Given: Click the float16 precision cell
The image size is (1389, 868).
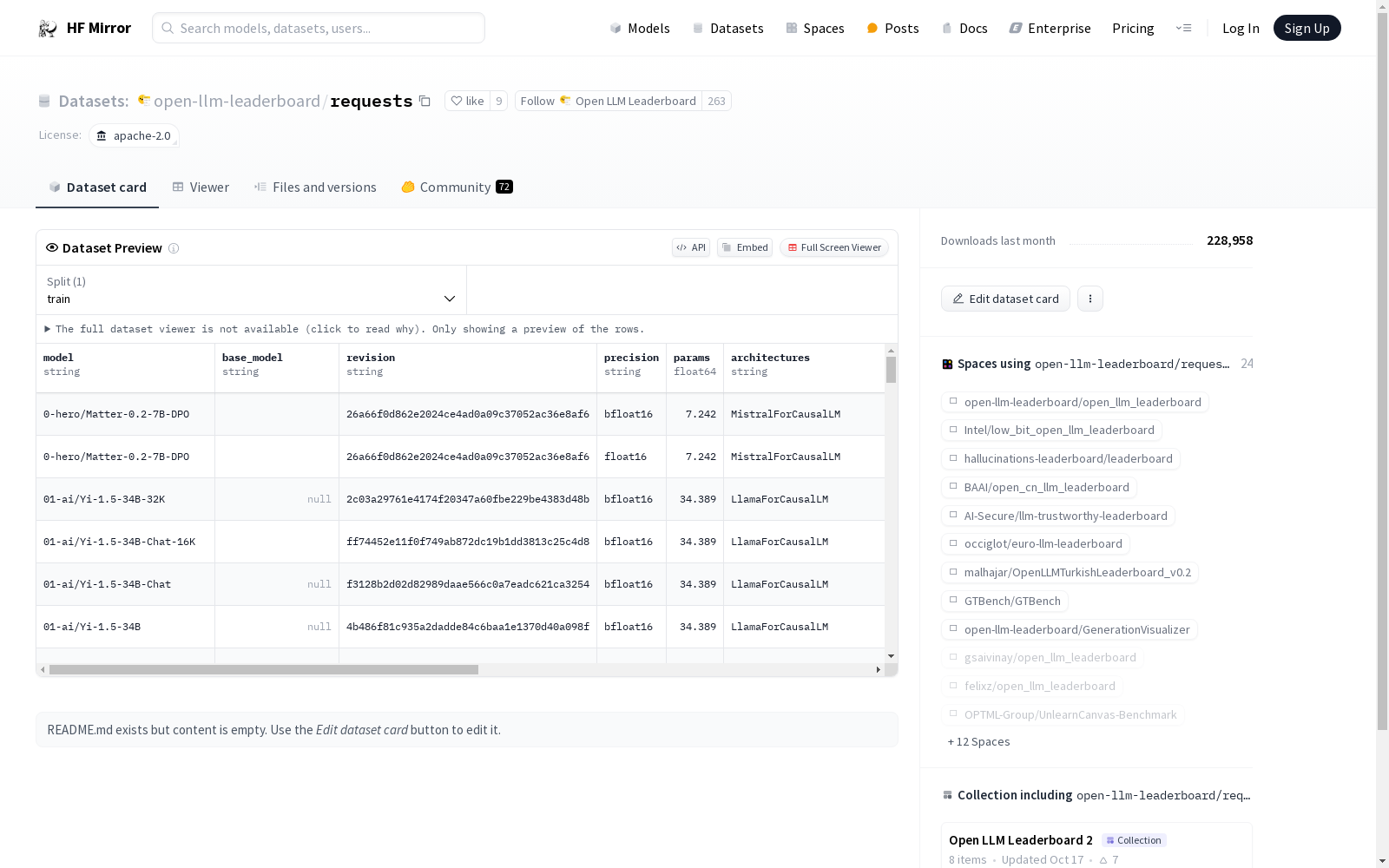Looking at the screenshot, I should click(x=632, y=457).
